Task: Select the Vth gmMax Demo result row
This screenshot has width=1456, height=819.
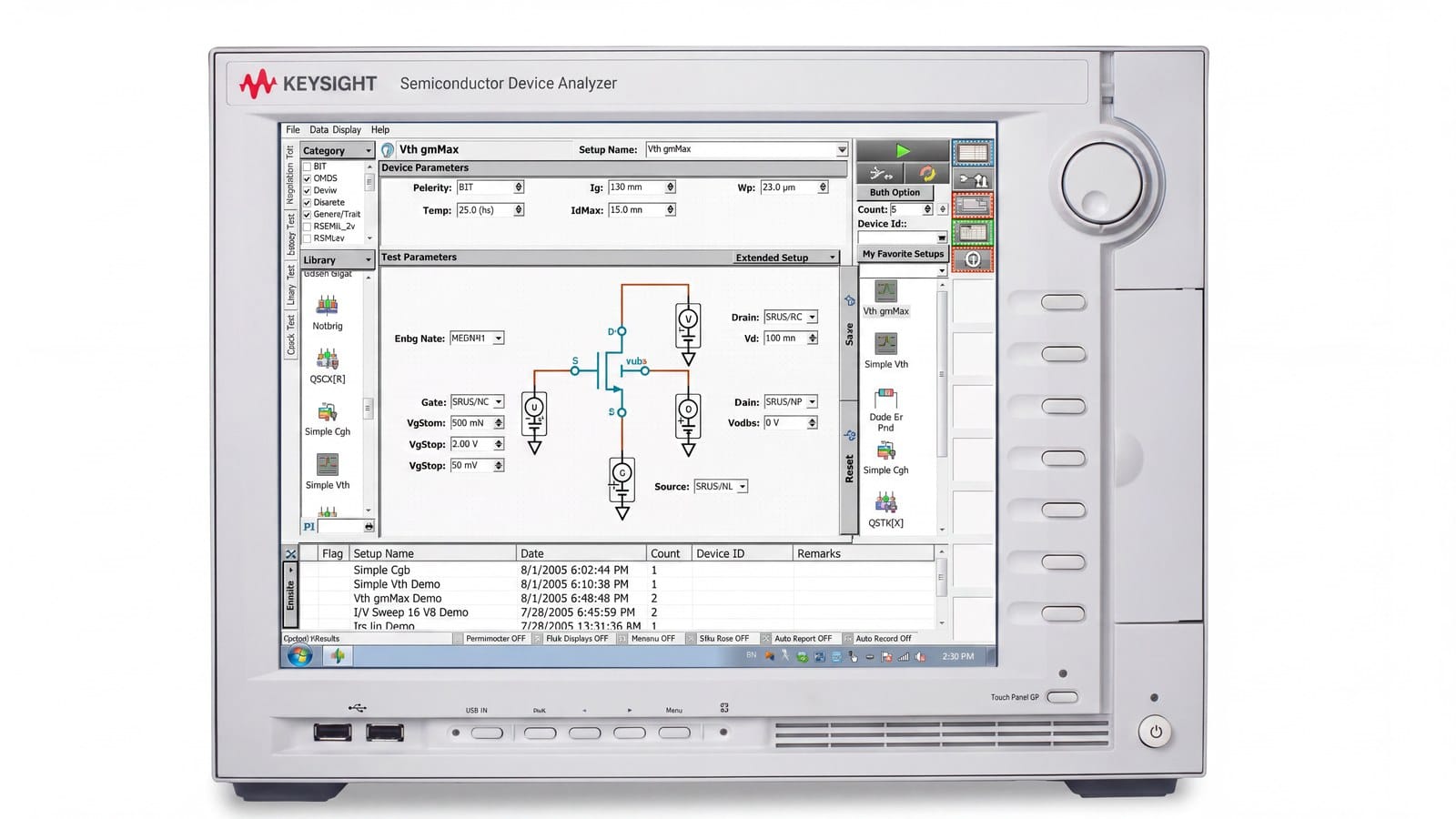Action: pos(617,599)
